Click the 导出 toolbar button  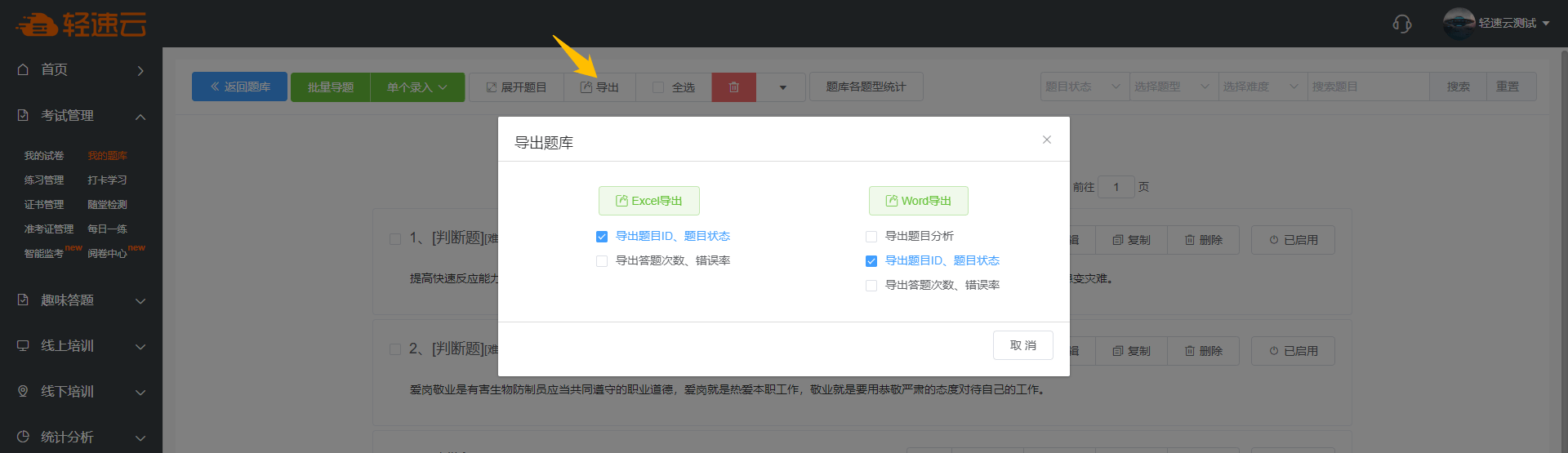tap(599, 87)
